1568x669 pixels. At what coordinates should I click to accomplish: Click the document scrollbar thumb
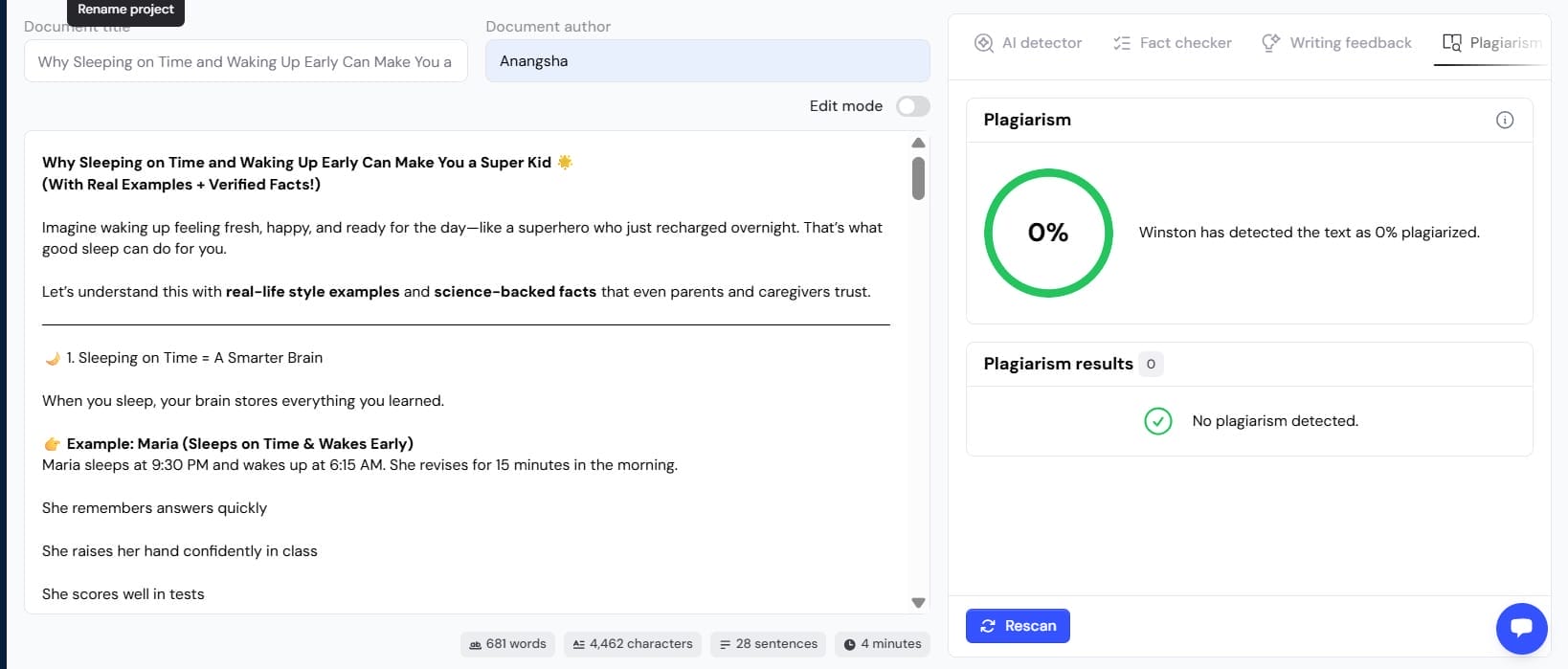tap(918, 179)
